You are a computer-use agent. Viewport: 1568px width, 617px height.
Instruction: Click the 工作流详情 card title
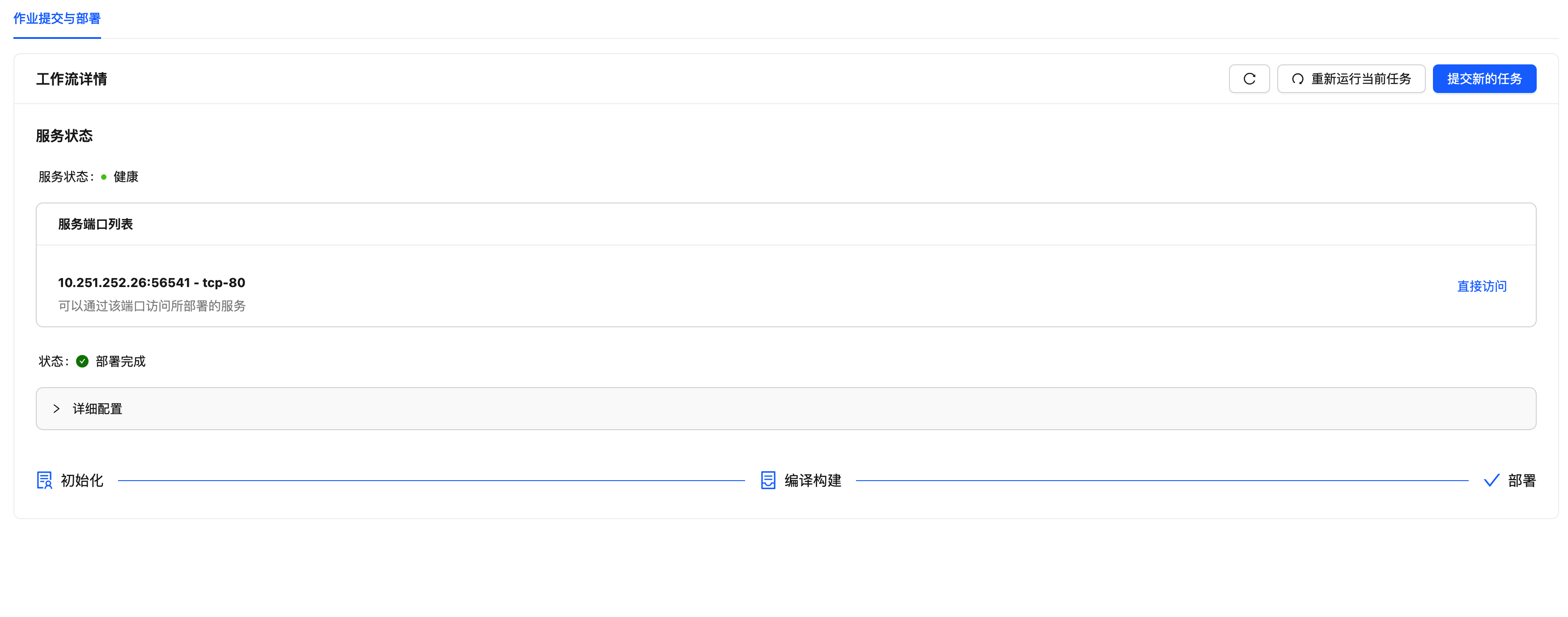coord(71,79)
